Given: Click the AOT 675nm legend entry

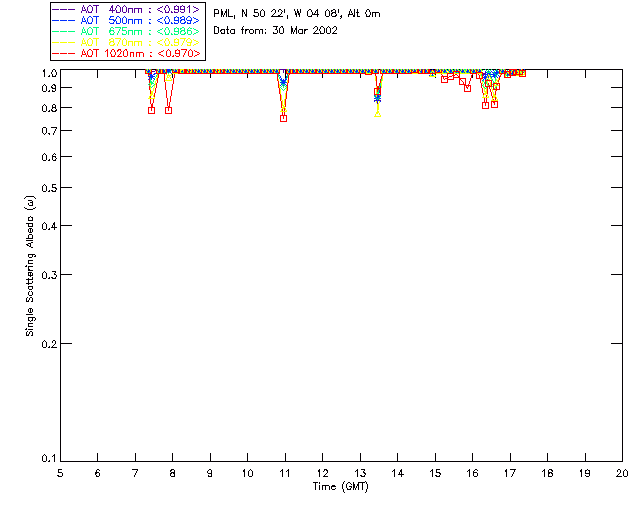Looking at the screenshot, I should pos(126,31).
